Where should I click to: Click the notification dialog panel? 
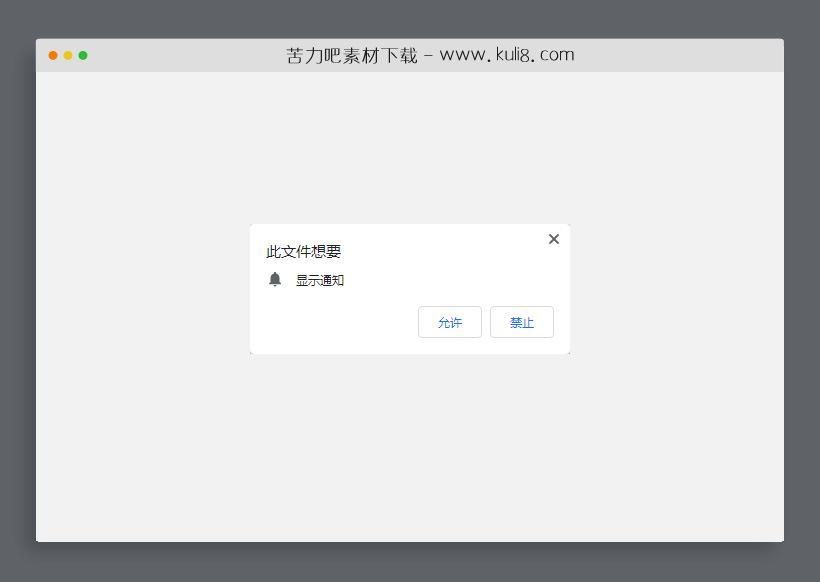pyautogui.click(x=409, y=288)
